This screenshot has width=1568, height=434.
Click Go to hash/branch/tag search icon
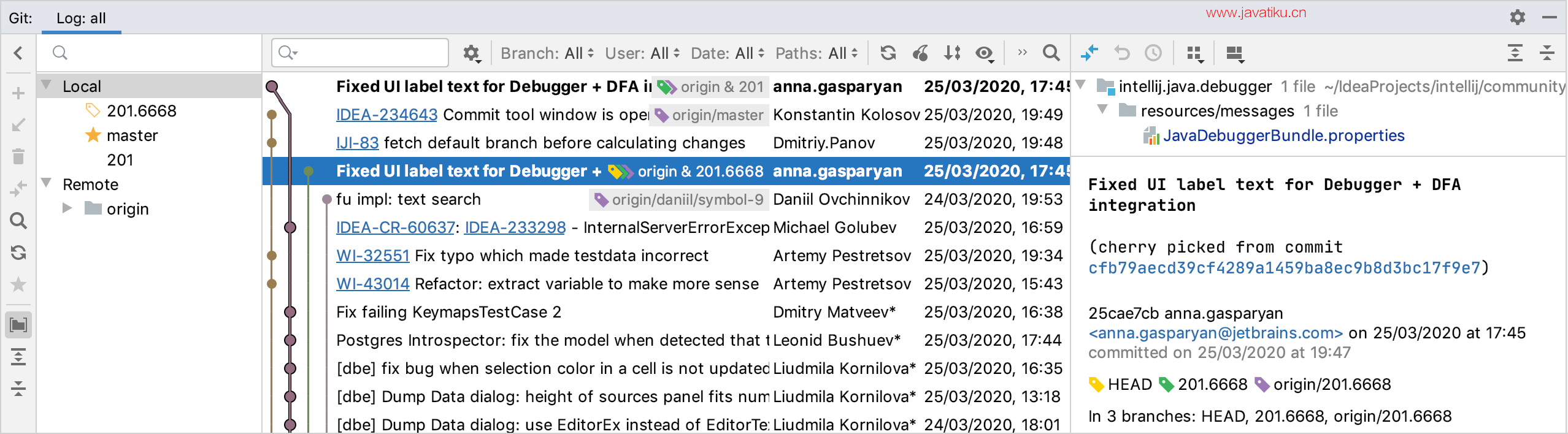click(x=1051, y=53)
